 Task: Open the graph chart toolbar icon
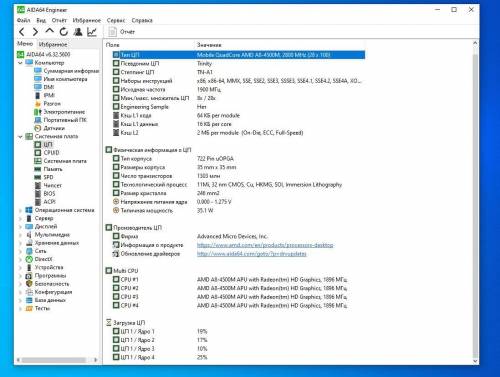click(92, 32)
